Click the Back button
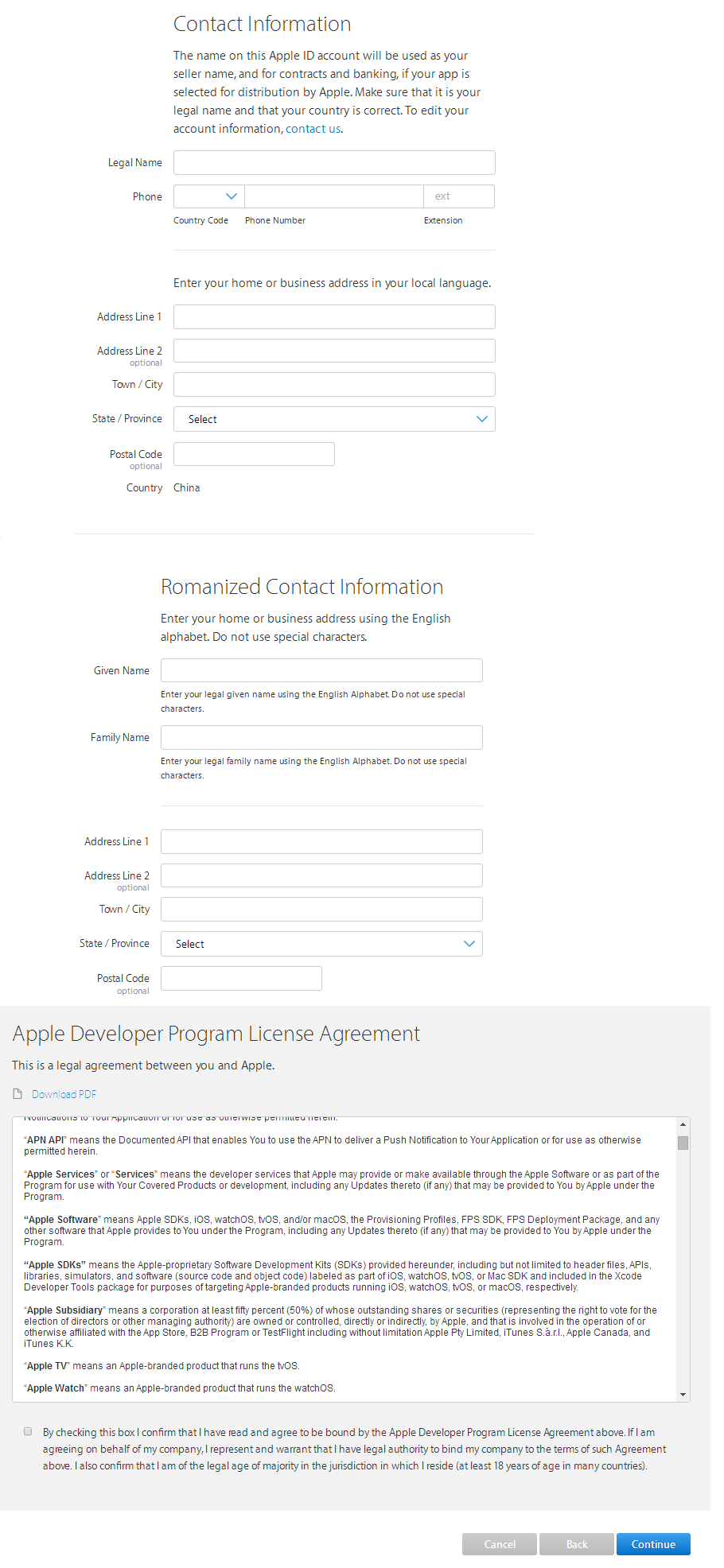 [577, 1544]
